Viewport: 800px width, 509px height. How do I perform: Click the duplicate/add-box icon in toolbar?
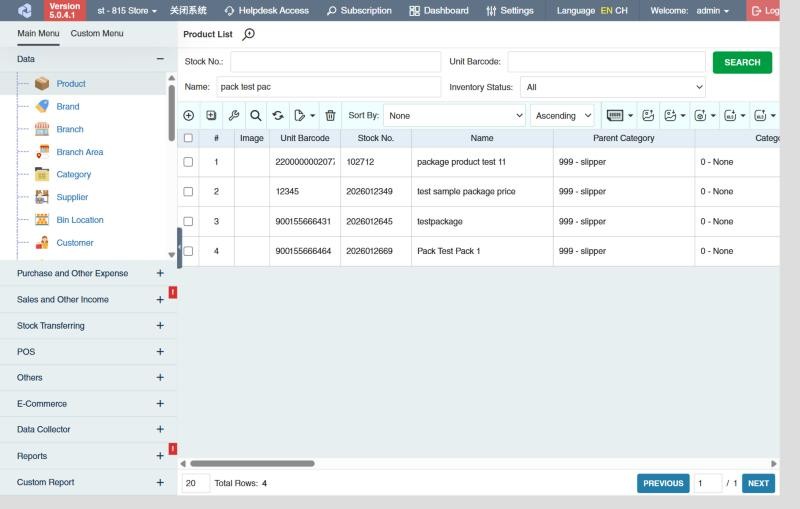pos(211,116)
